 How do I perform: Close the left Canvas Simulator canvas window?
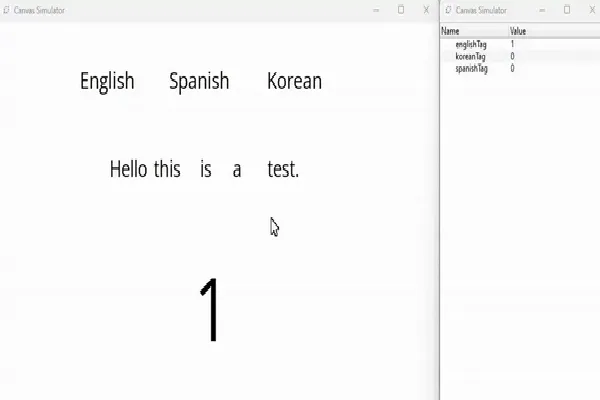[x=426, y=10]
